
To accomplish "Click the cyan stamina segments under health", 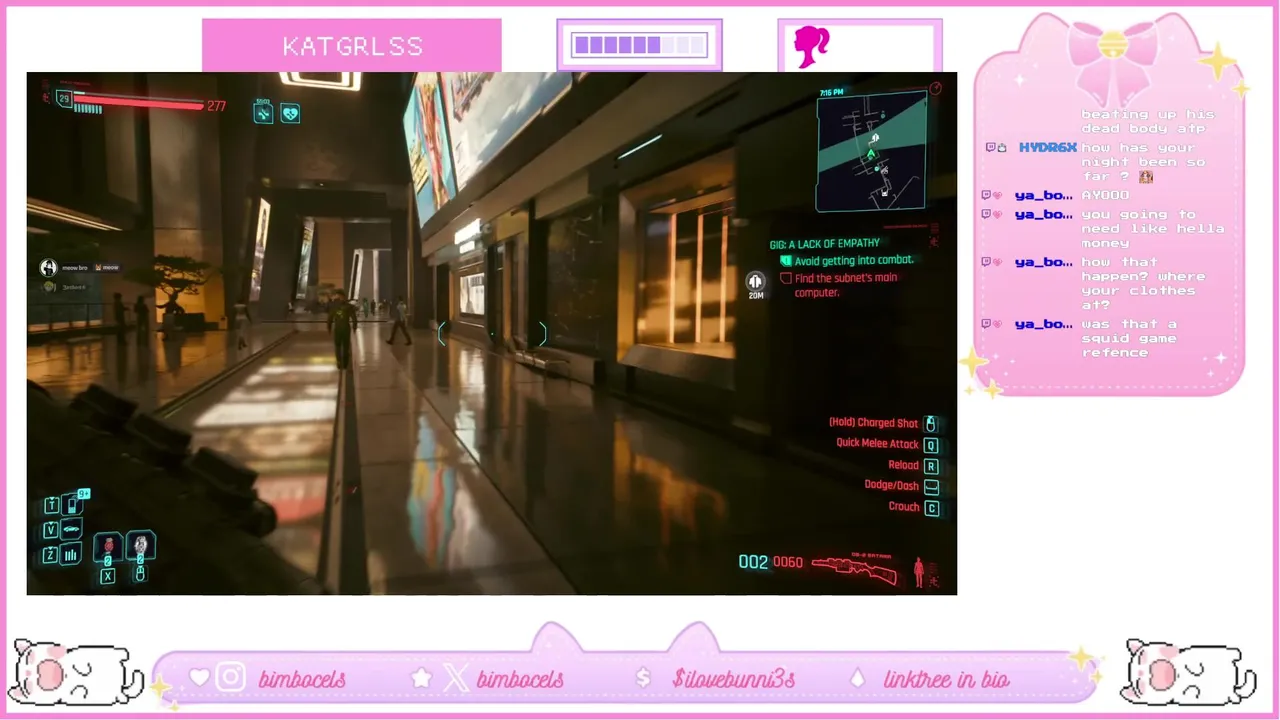I will tap(88, 109).
